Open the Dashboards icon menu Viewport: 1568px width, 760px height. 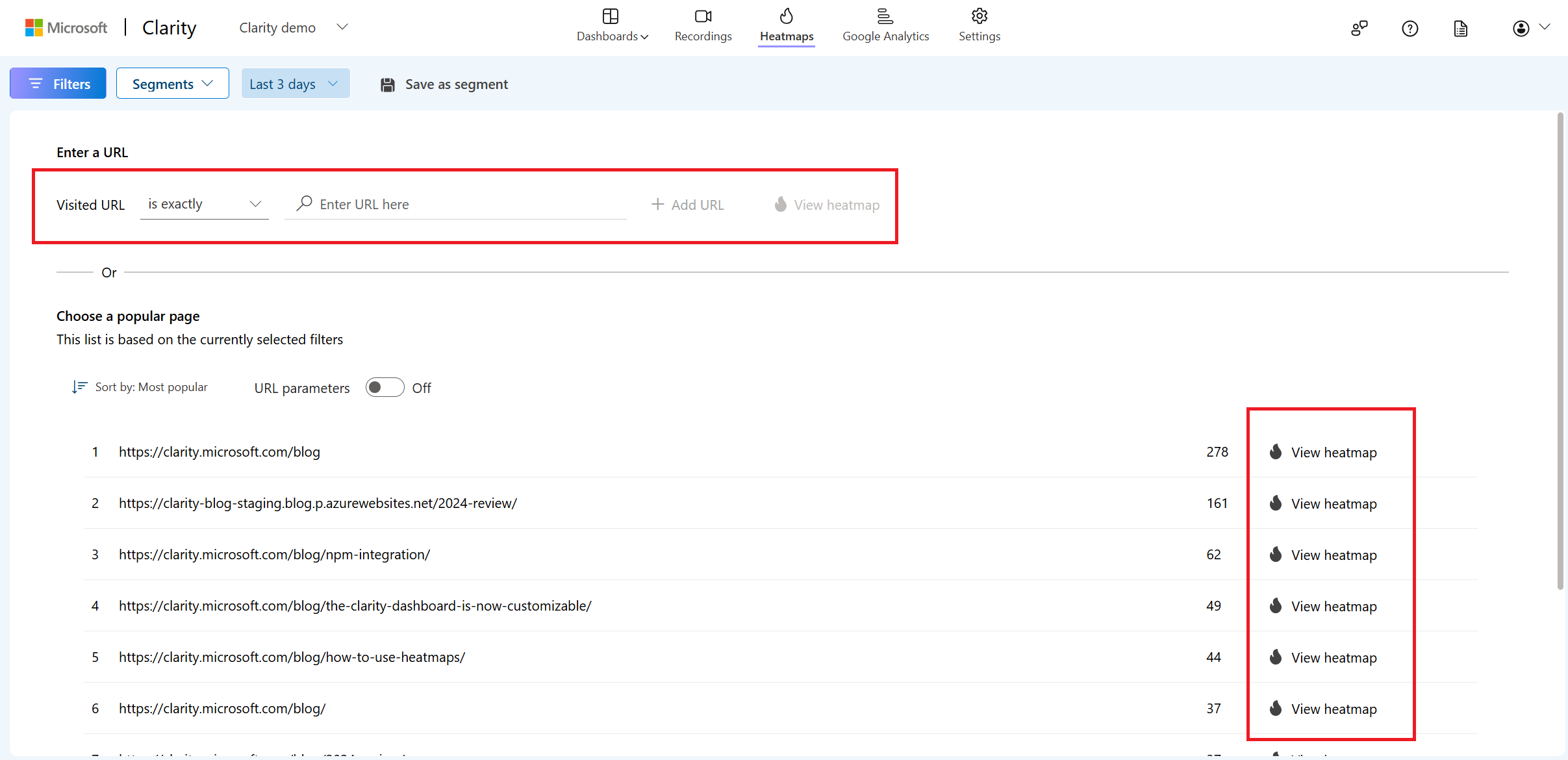click(611, 16)
